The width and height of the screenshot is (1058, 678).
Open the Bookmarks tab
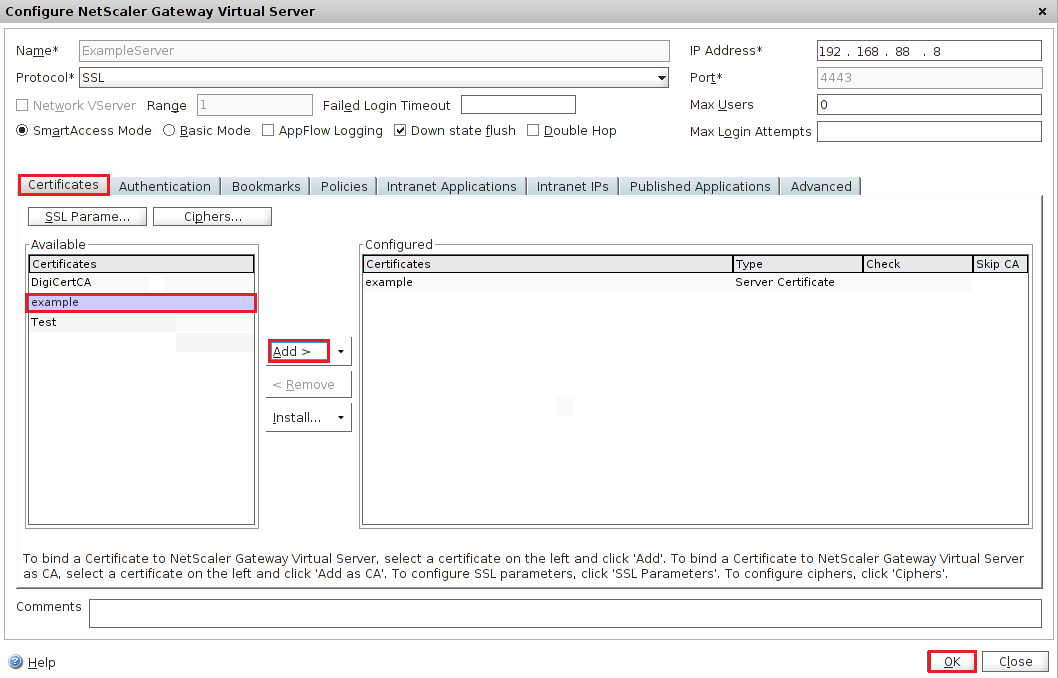(266, 186)
